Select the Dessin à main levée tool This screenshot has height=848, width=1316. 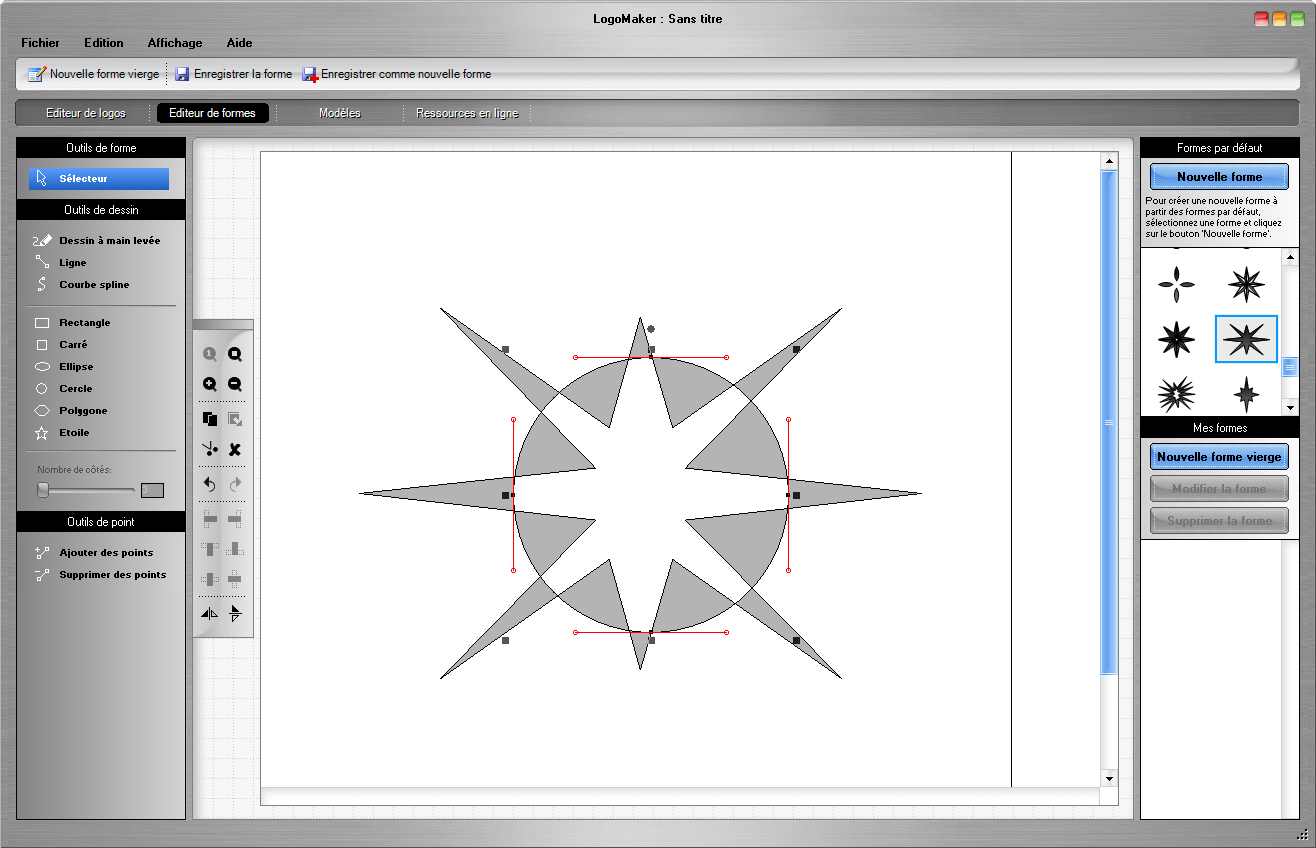[x=108, y=240]
